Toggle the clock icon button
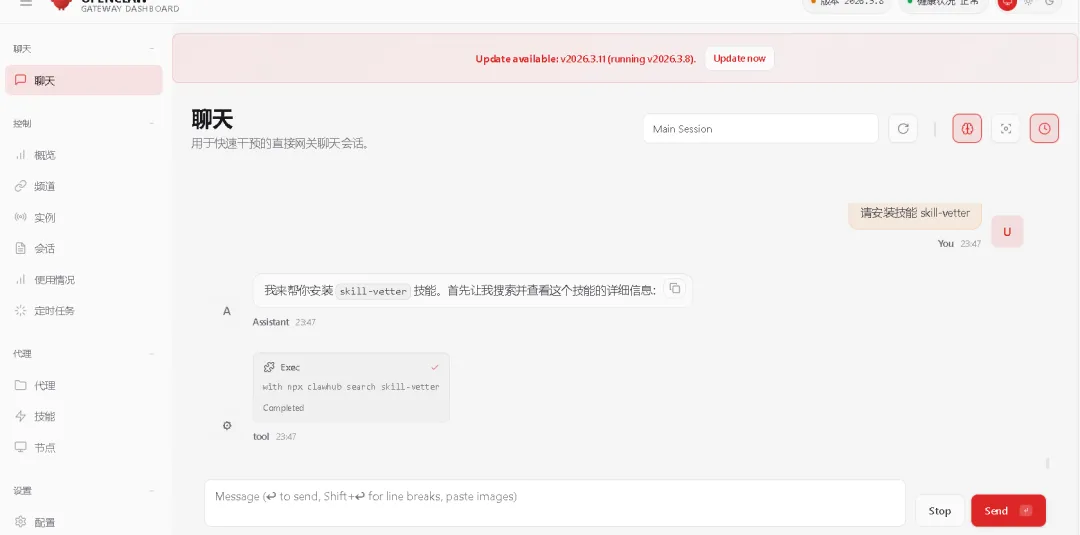Image resolution: width=1080 pixels, height=535 pixels. (1044, 129)
